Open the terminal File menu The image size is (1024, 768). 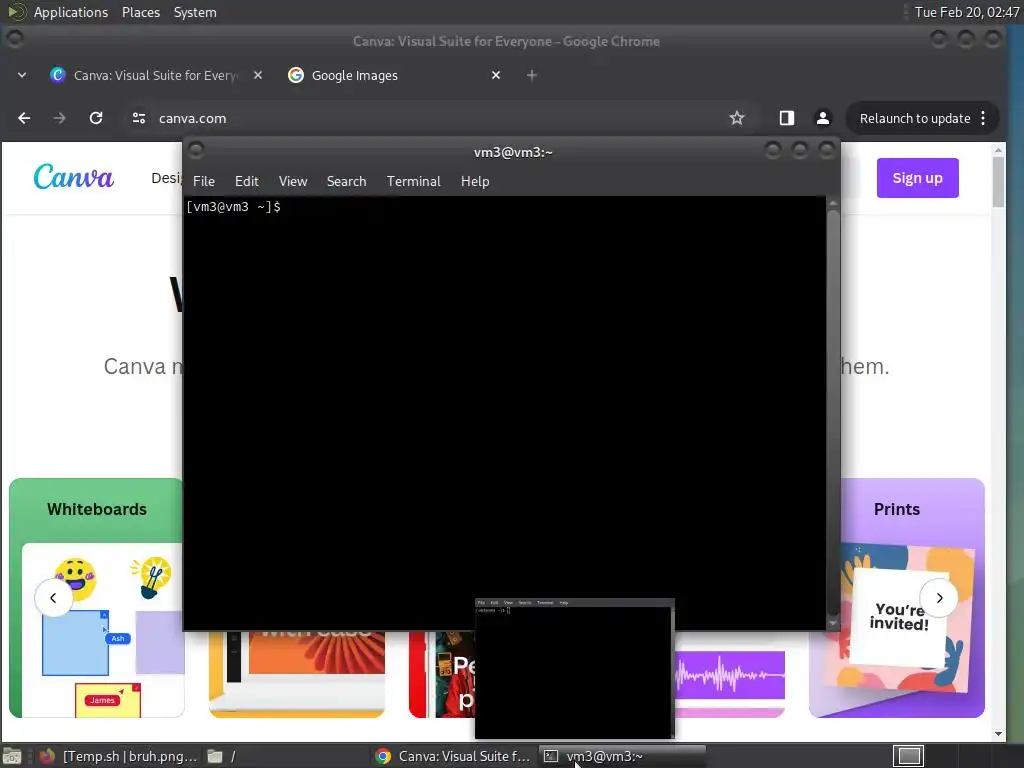204,182
